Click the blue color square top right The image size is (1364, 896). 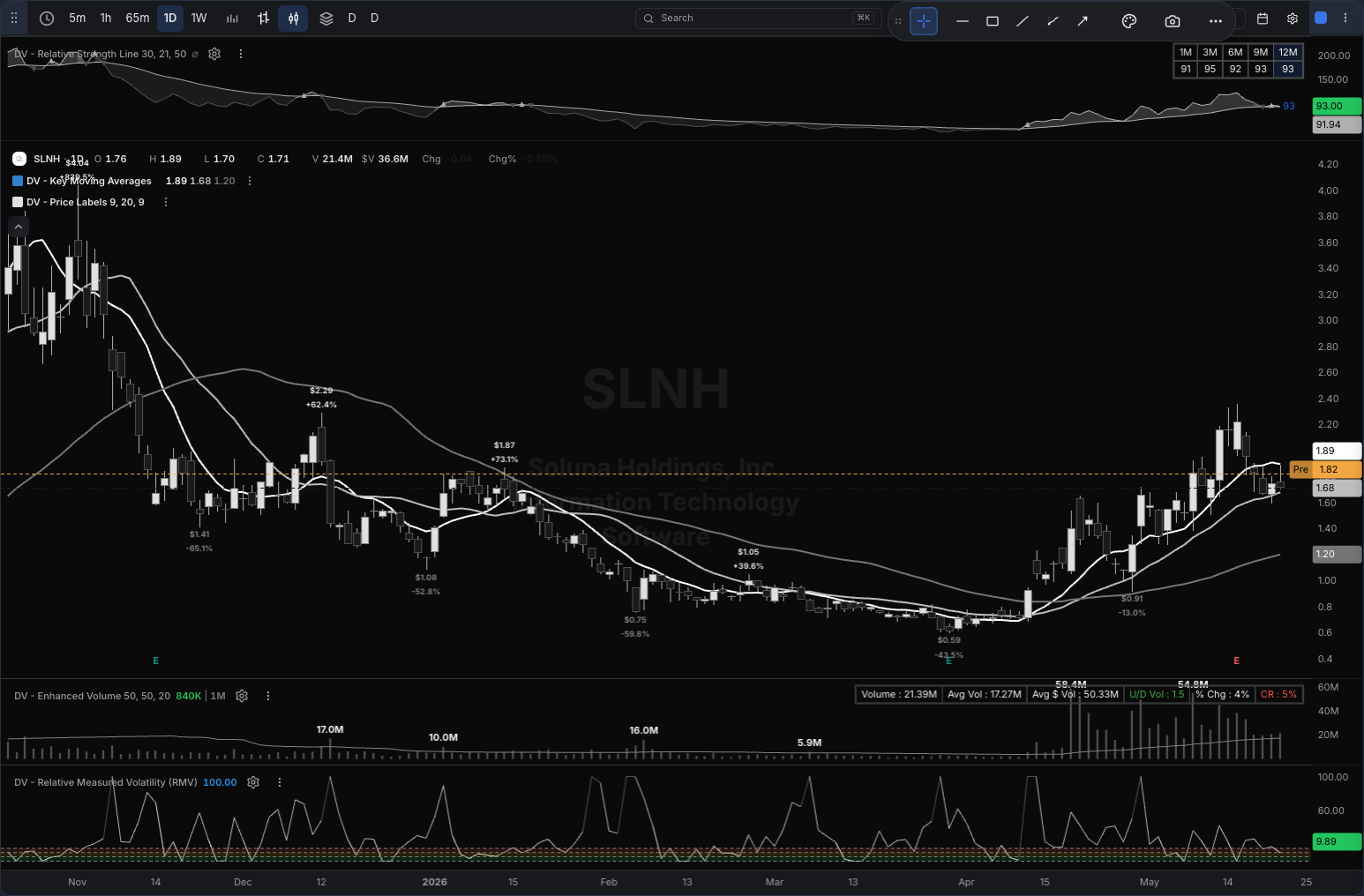(x=1321, y=18)
